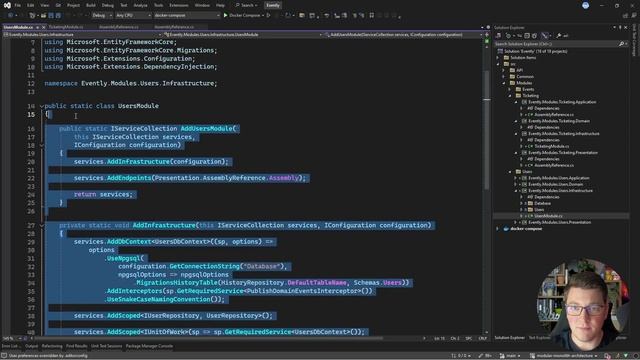Open TicketingModule.cs in Solution Explorer

(551, 146)
